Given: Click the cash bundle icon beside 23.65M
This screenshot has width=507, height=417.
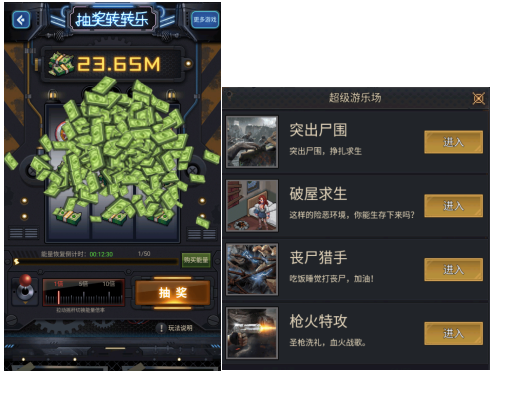Looking at the screenshot, I should 61,64.
